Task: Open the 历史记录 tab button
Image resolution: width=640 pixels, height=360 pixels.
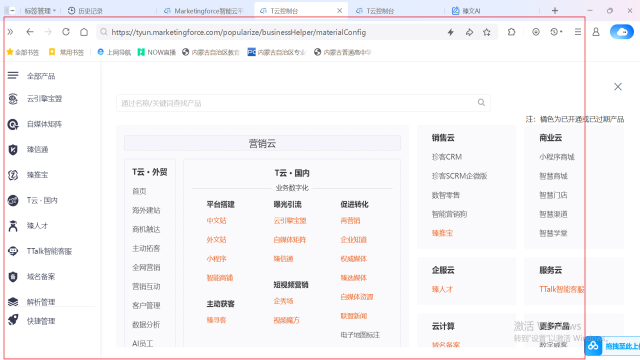Action: [x=85, y=11]
